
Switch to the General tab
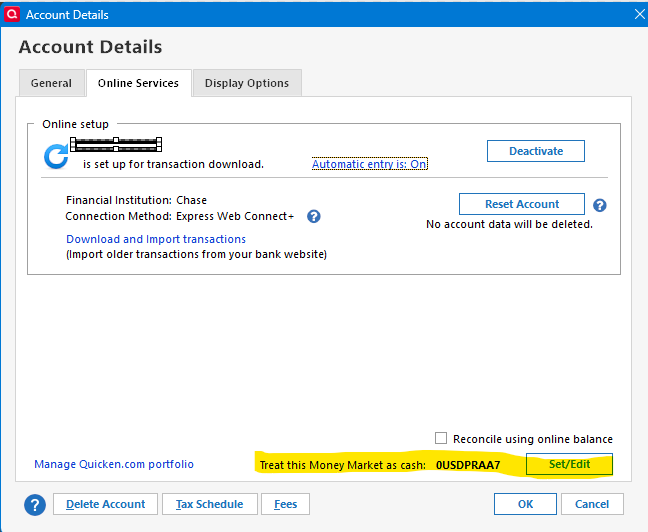click(52, 83)
